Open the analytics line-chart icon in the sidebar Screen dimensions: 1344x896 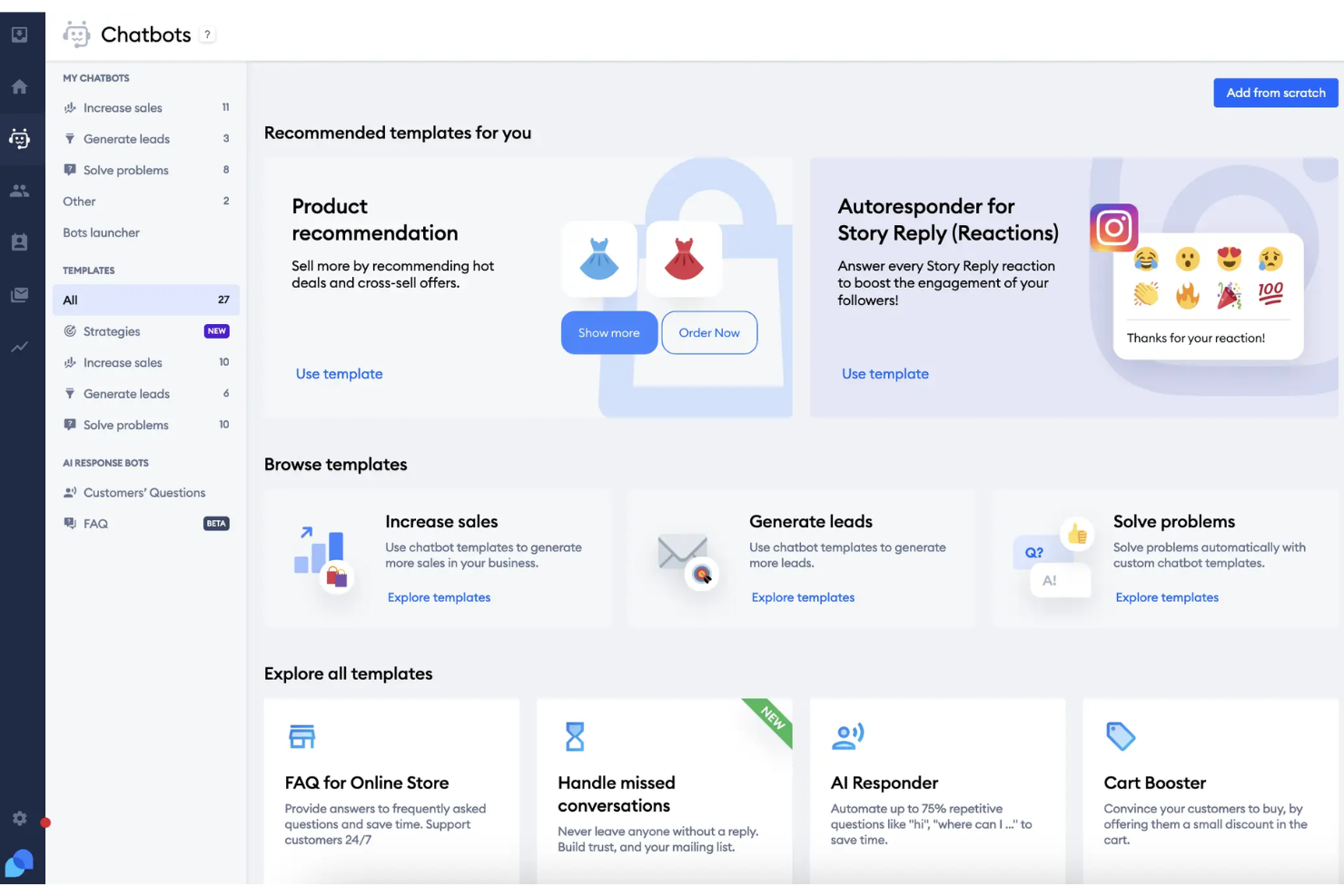(x=19, y=346)
